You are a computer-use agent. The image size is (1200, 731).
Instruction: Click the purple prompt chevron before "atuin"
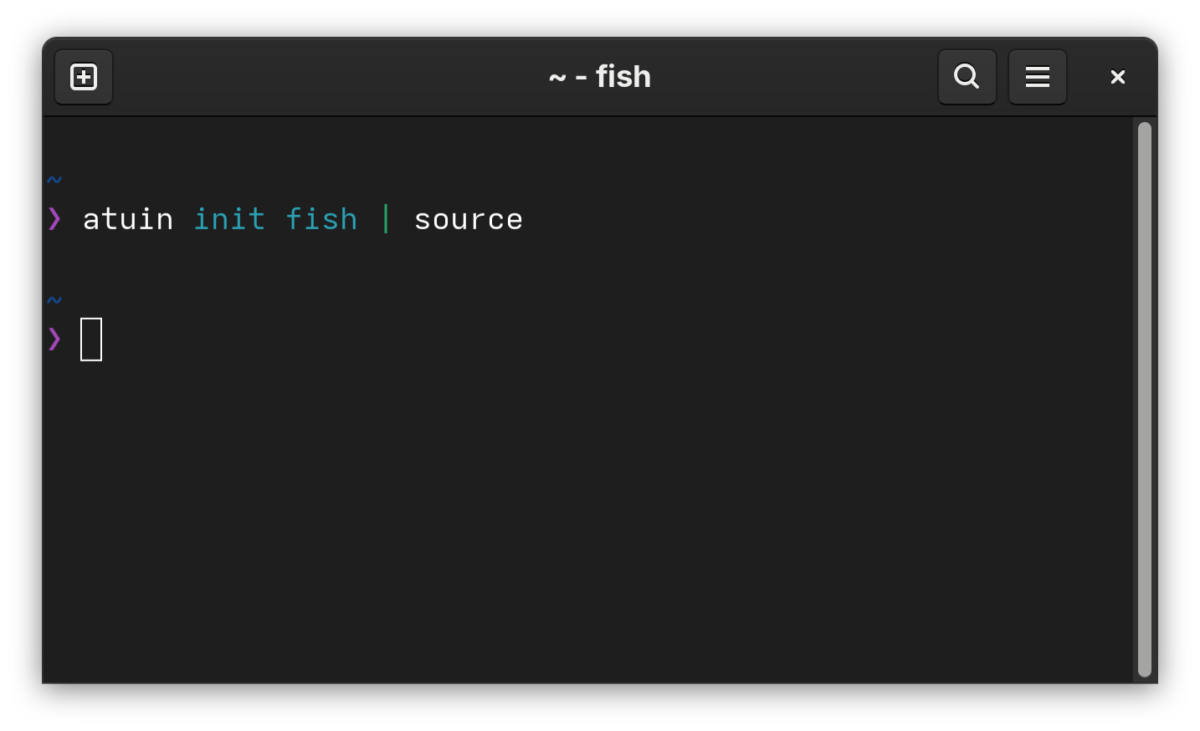(x=54, y=219)
